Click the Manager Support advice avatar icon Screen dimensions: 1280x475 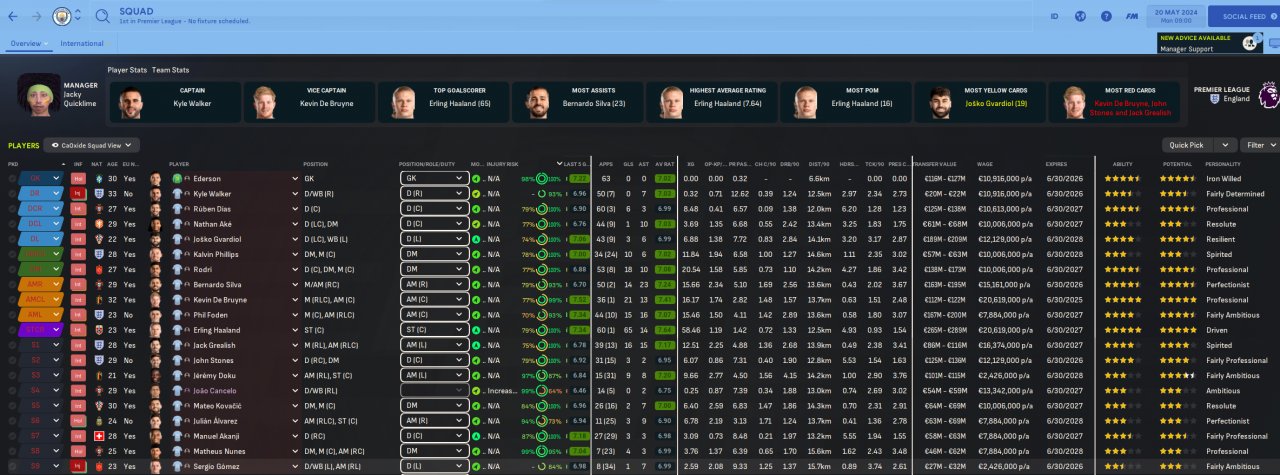1252,43
